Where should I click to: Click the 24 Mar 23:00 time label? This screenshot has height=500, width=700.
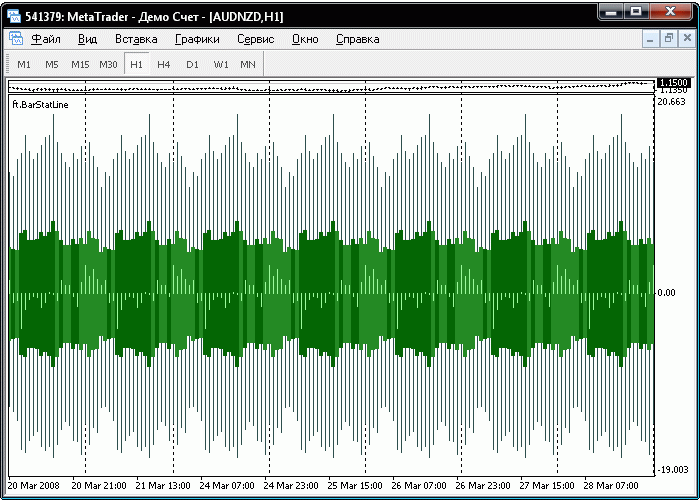pyautogui.click(x=291, y=485)
